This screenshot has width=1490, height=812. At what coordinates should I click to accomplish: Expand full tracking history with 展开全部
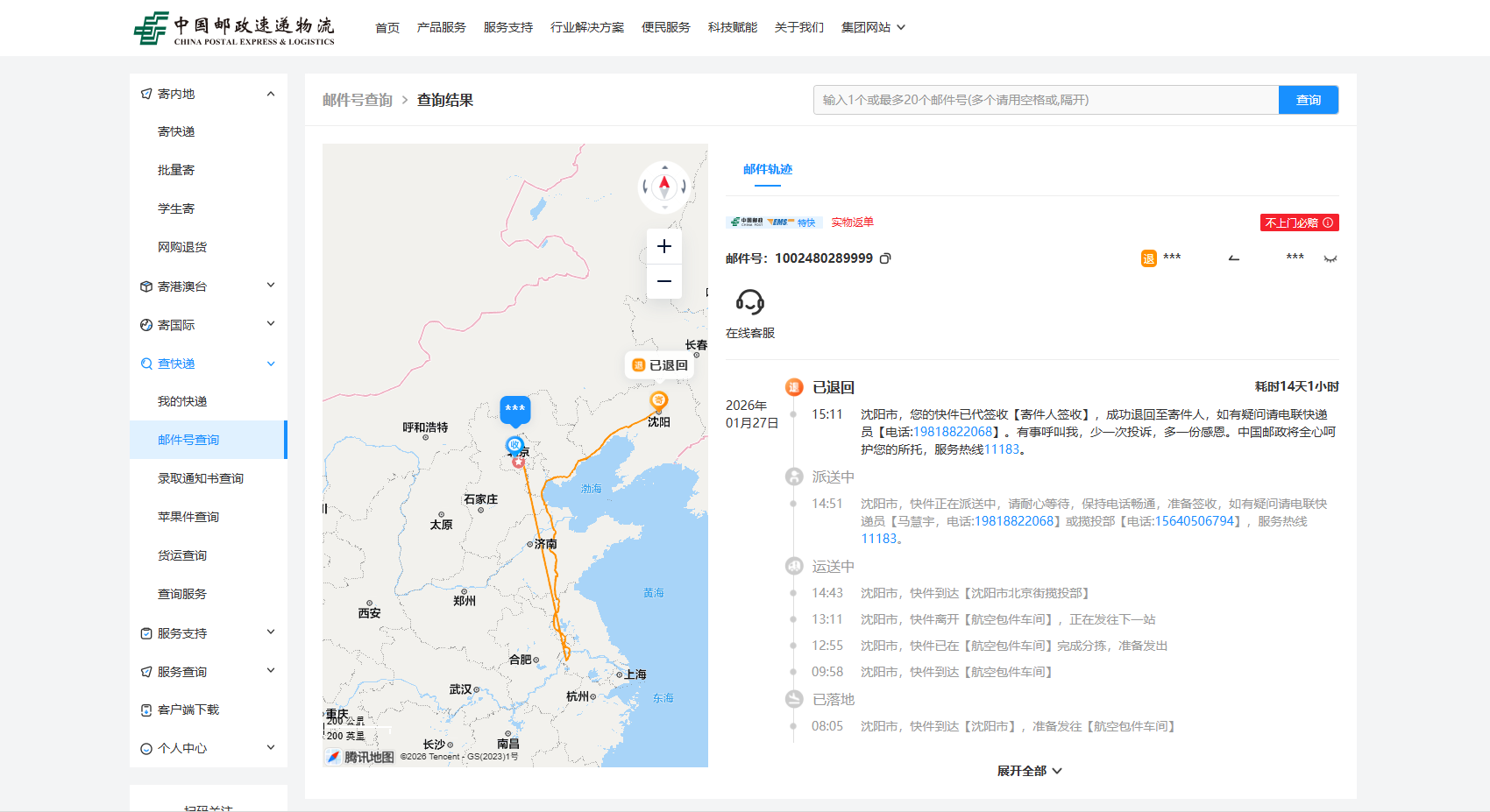coord(1029,771)
